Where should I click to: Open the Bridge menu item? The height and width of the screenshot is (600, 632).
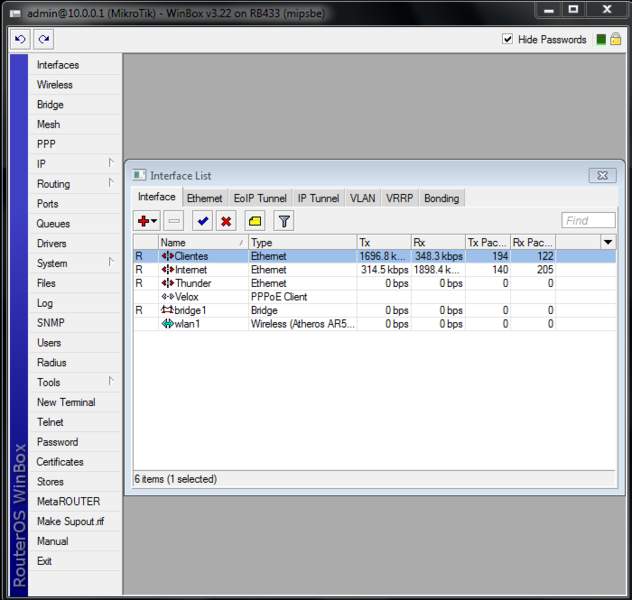(x=75, y=104)
